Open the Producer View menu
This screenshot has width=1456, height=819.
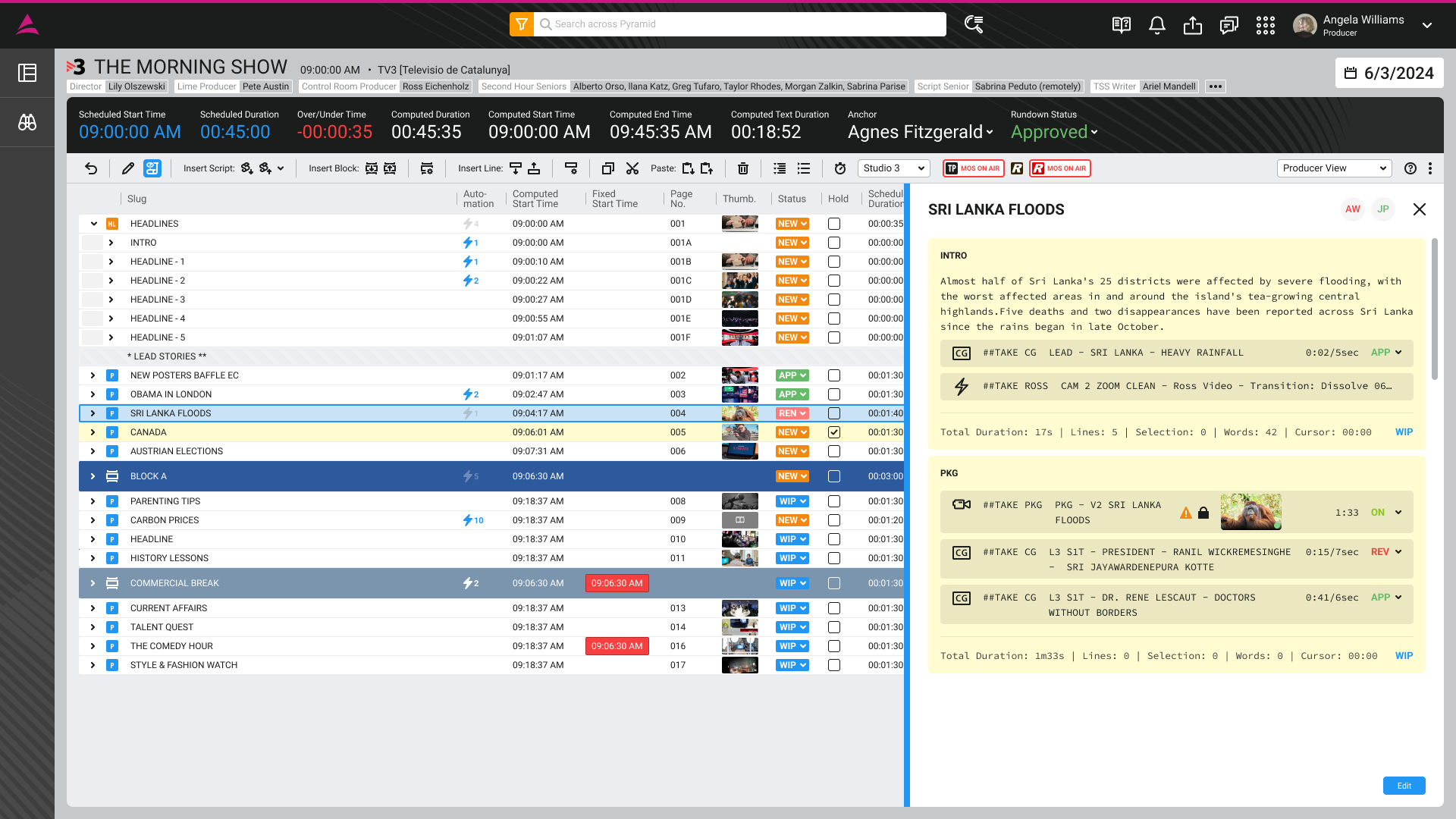[1334, 168]
